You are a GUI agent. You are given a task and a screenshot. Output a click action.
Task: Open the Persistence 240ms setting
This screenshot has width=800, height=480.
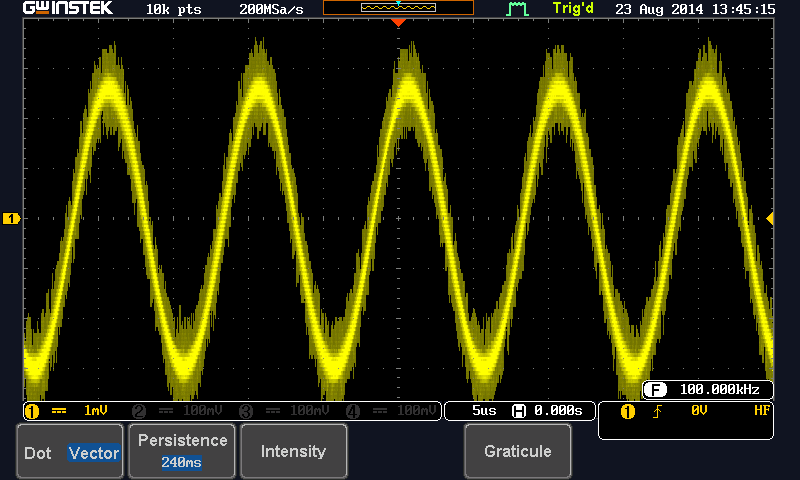(x=182, y=451)
